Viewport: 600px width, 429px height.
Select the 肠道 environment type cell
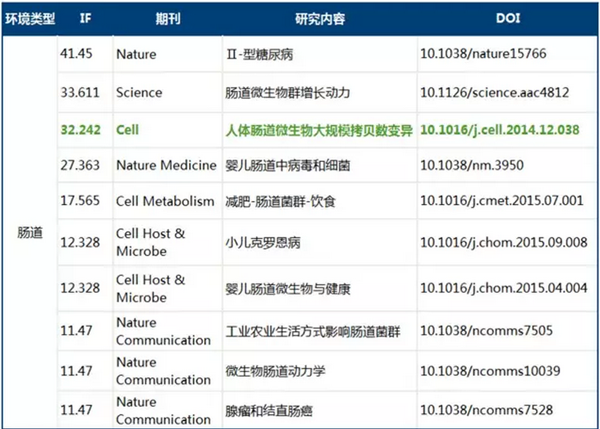tap(30, 232)
